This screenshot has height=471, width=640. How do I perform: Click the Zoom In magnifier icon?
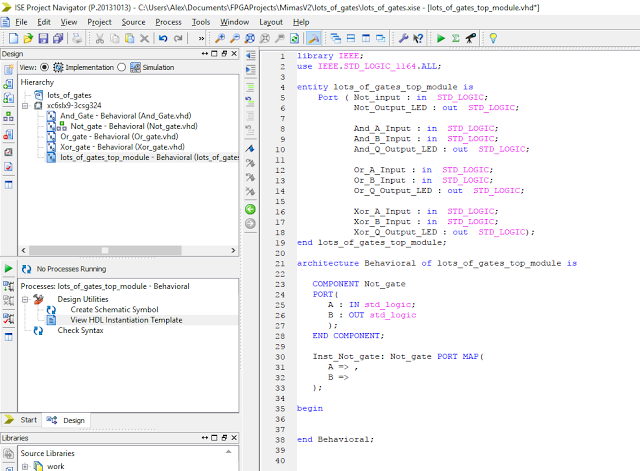click(x=222, y=38)
